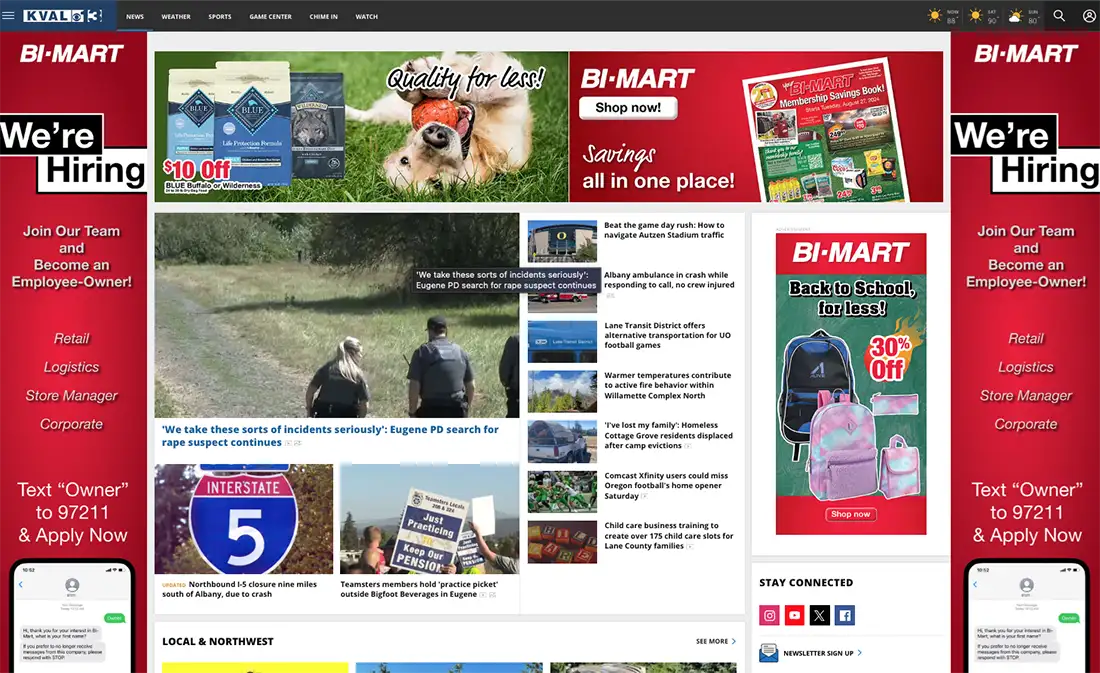Click the police officers in field photo
The height and width of the screenshot is (673, 1100).
[x=337, y=315]
